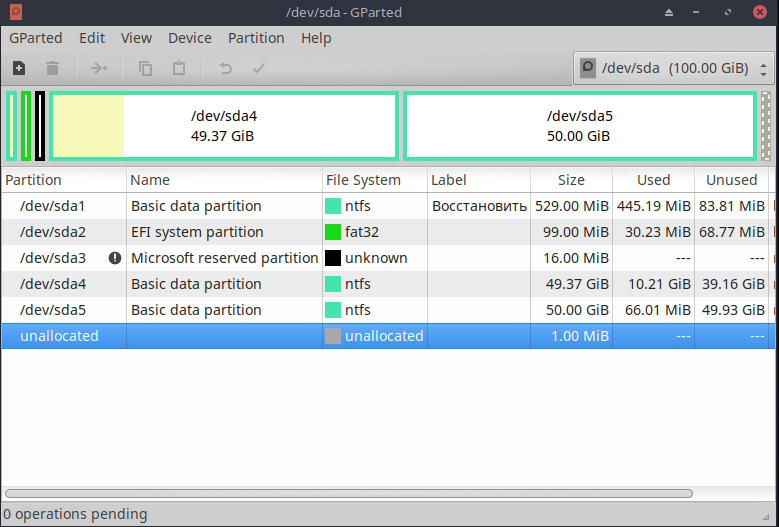779x527 pixels.
Task: Click the GParted app icon in title bar
Action: click(16, 12)
